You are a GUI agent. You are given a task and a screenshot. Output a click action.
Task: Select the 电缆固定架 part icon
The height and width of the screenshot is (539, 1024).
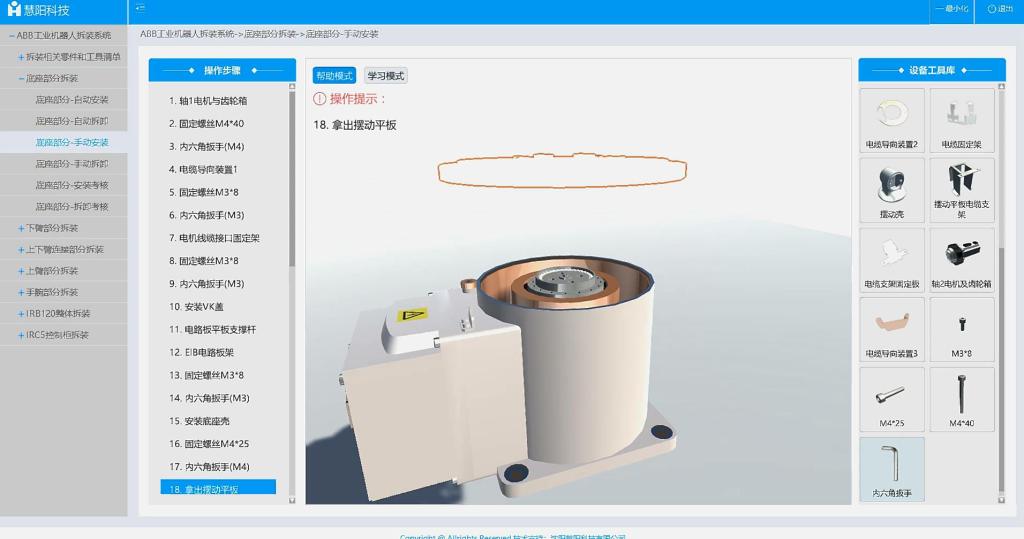962,113
